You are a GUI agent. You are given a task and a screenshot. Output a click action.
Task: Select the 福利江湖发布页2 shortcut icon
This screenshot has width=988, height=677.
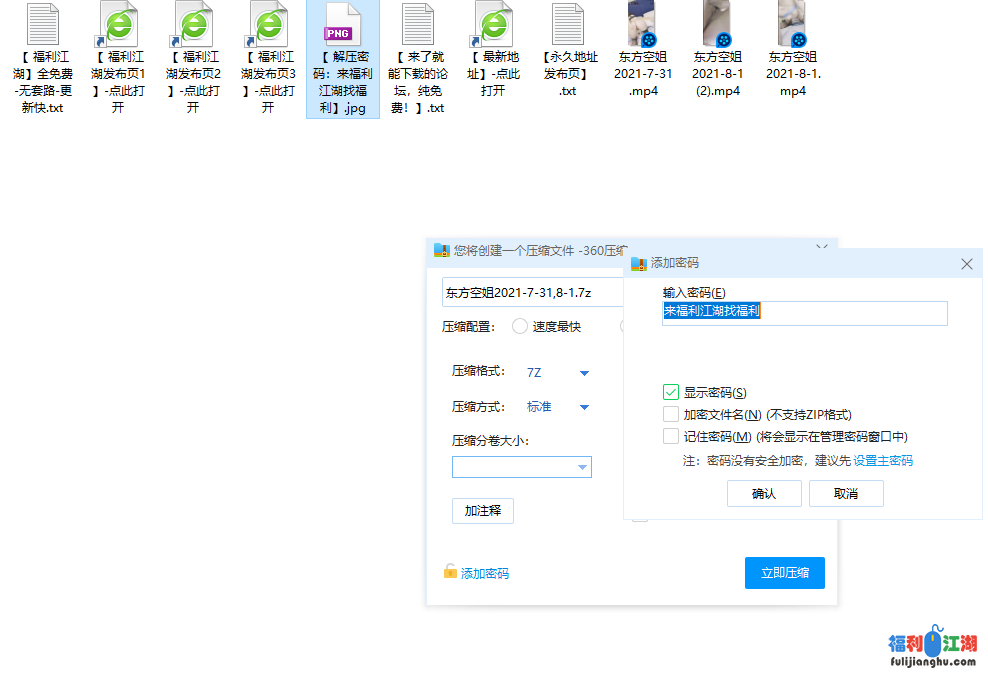193,27
